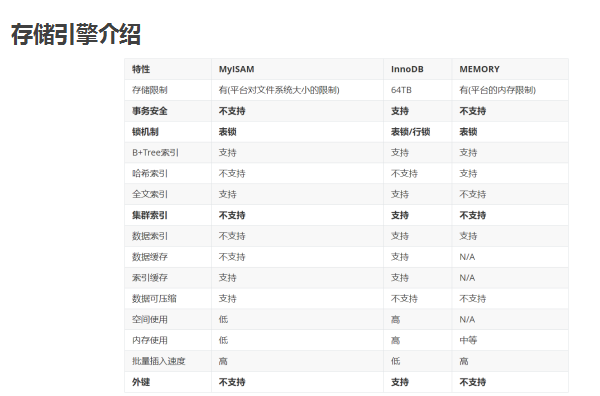This screenshot has height=396, width=600.
Task: Select the InnoDB column header
Action: [407, 69]
